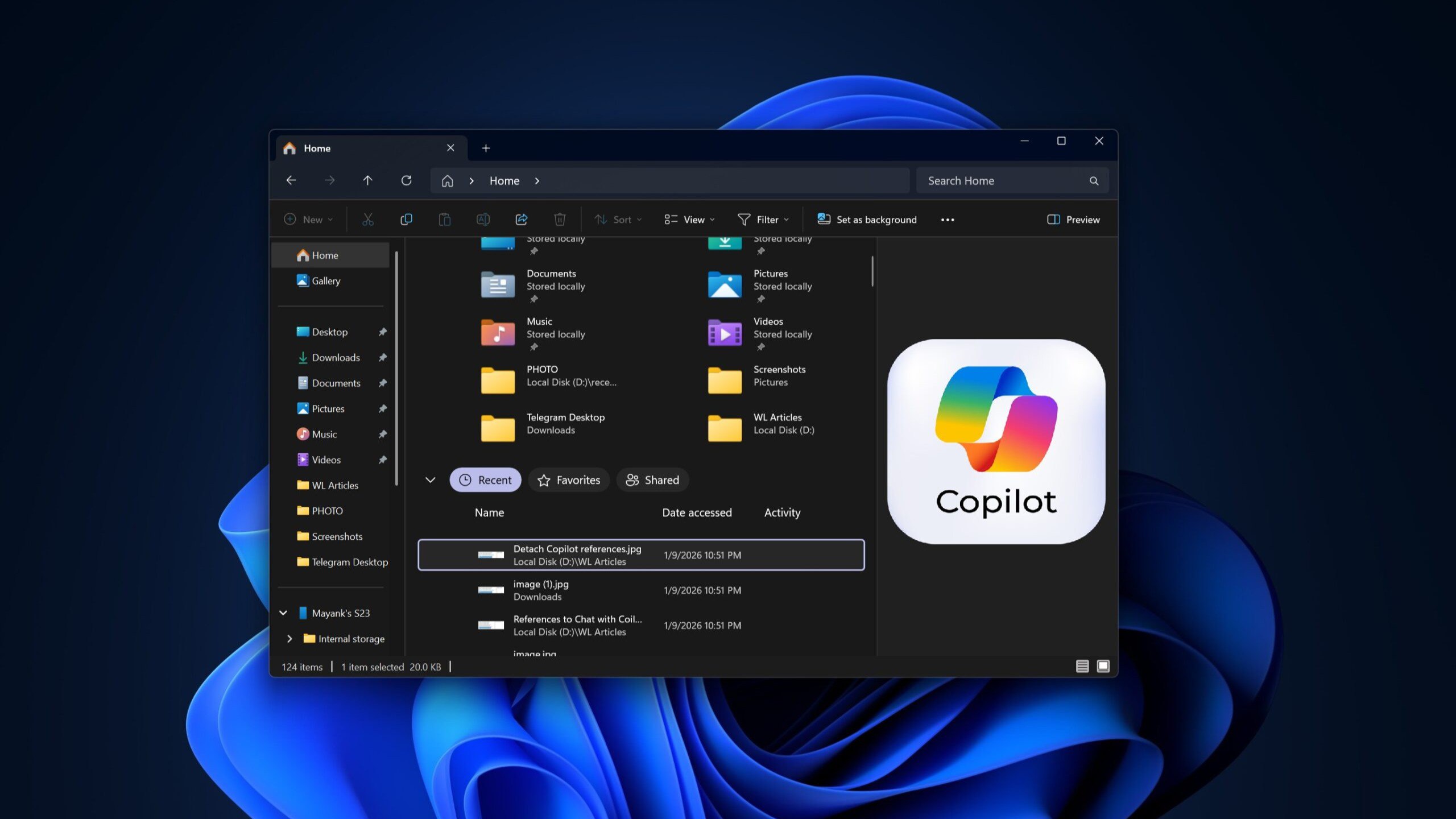Rename the selected file via the Rename icon
1456x819 pixels.
coord(483,219)
